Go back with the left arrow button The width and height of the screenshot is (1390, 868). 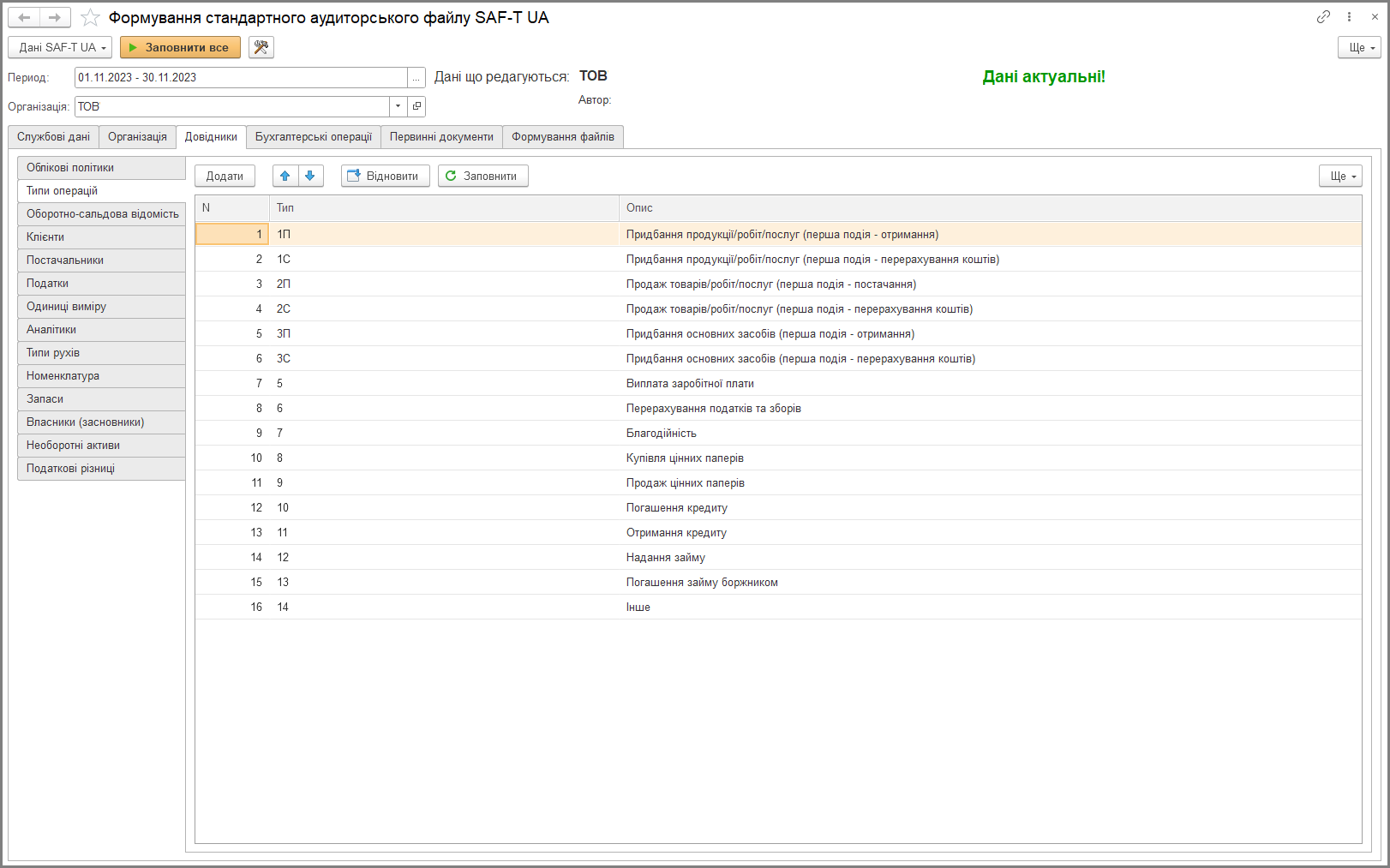coord(24,17)
